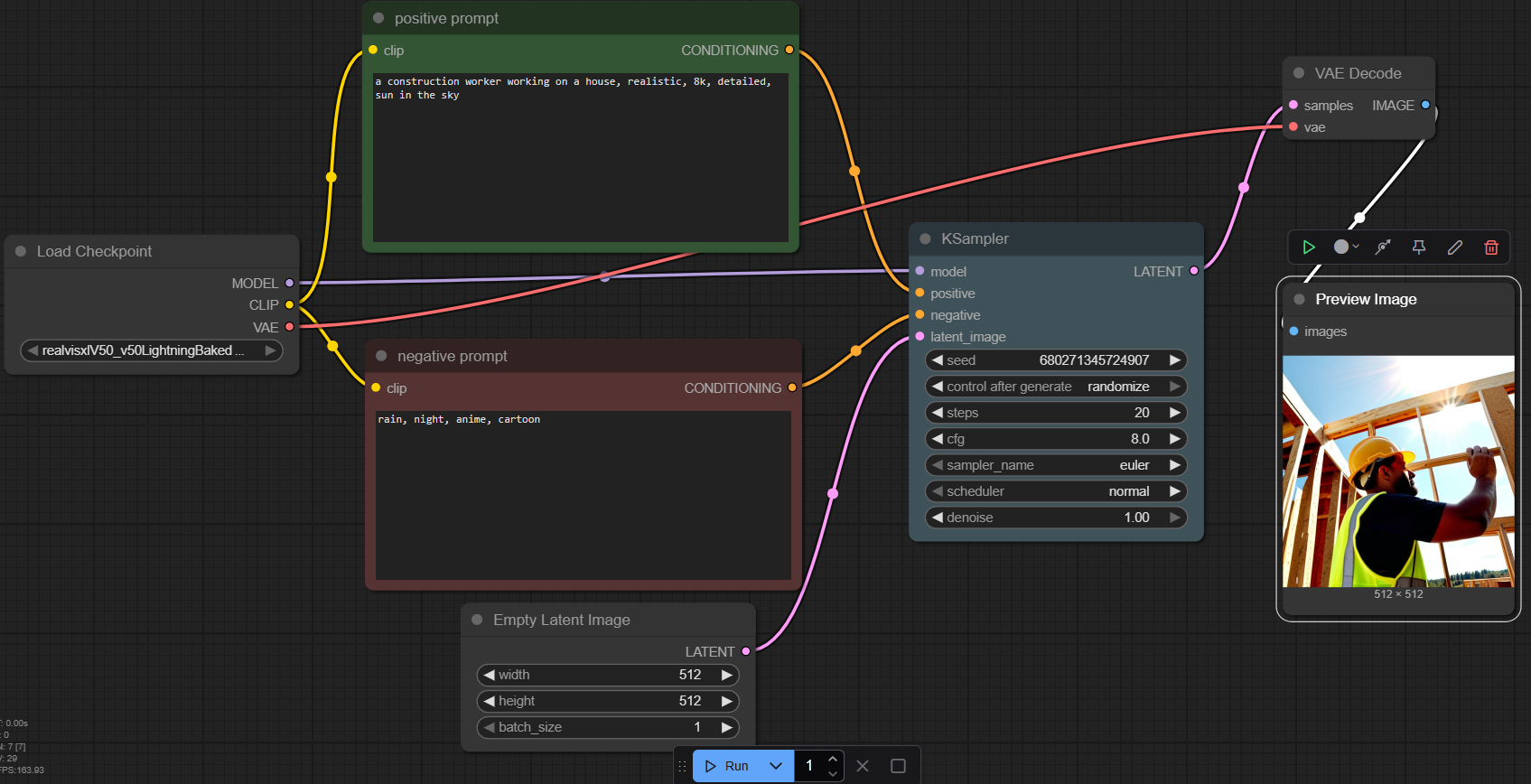Toggle collapse on the VAE Decode node
Screen dimensions: 1531x784
[1299, 73]
